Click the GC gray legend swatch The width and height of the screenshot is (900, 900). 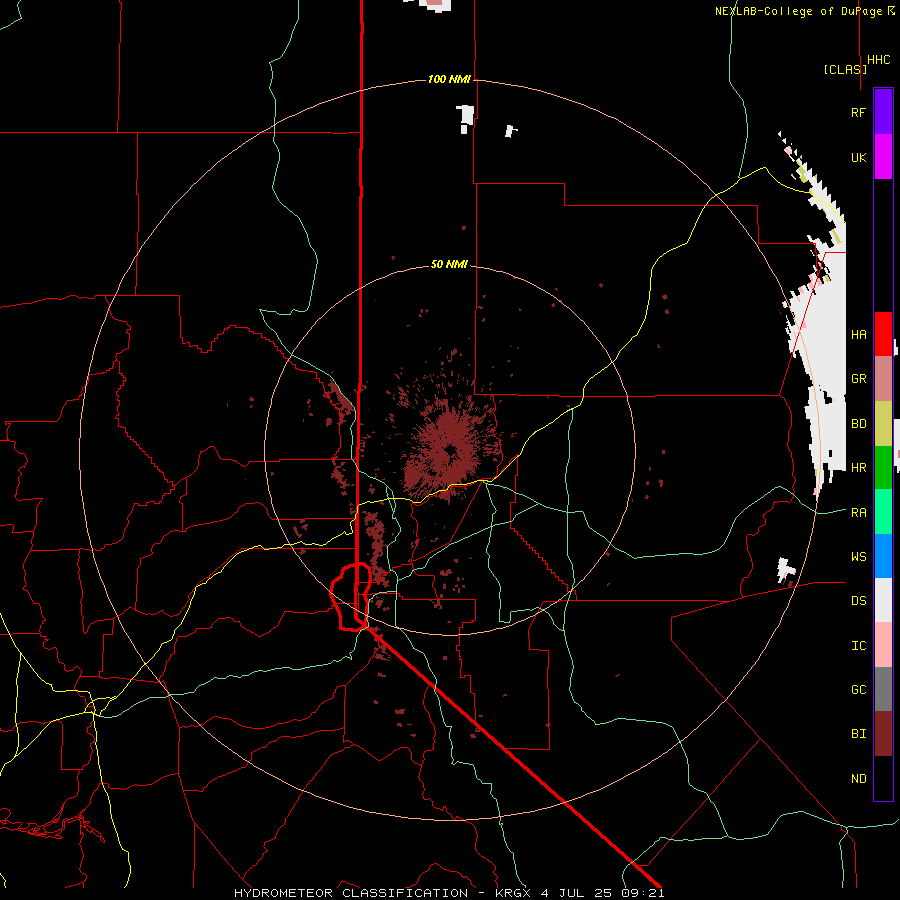click(883, 689)
